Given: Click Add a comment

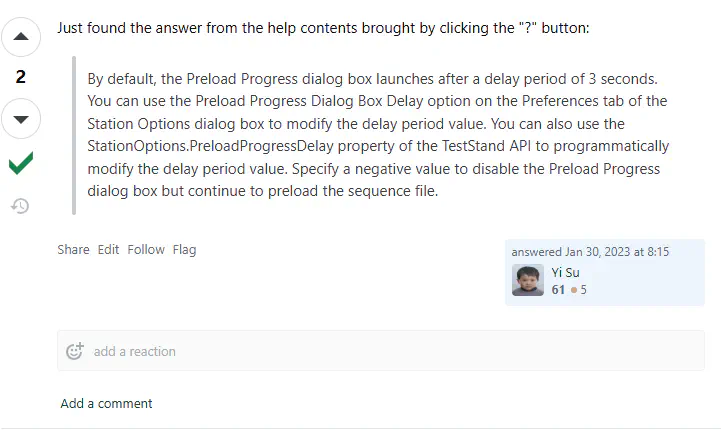Looking at the screenshot, I should click(106, 404).
